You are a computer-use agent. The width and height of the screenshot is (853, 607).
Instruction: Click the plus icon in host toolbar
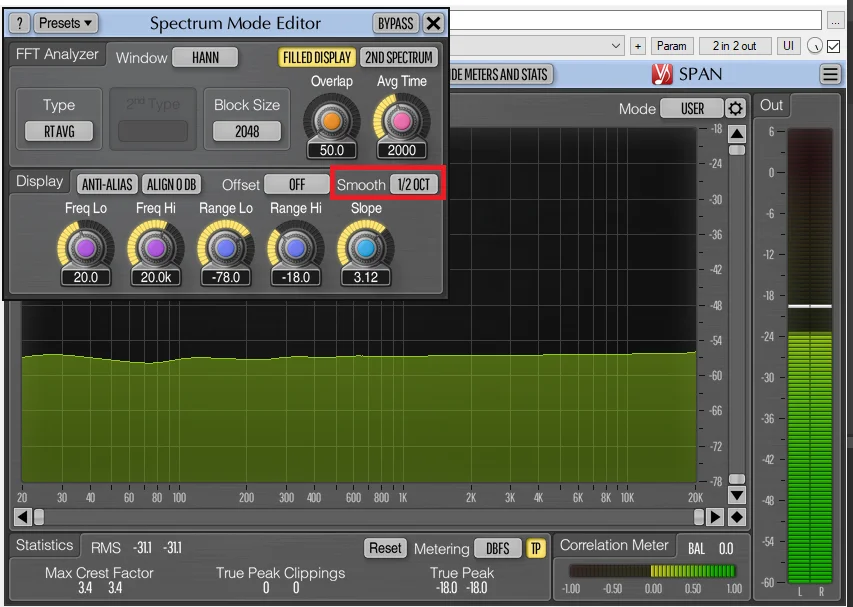(x=638, y=45)
